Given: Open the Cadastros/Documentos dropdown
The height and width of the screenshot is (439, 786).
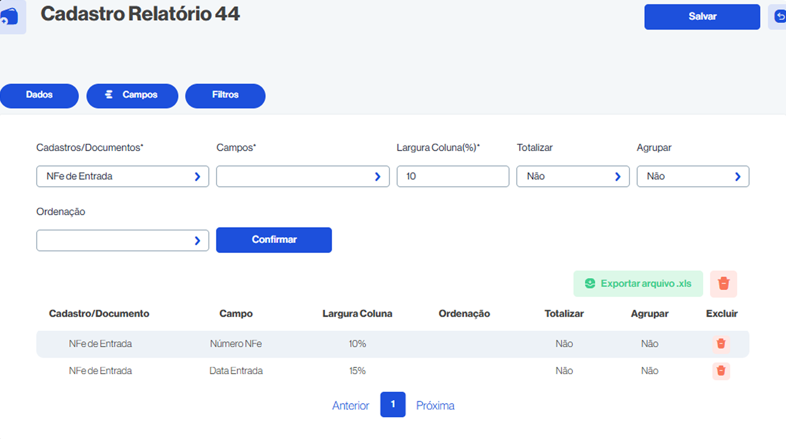Looking at the screenshot, I should (x=122, y=176).
